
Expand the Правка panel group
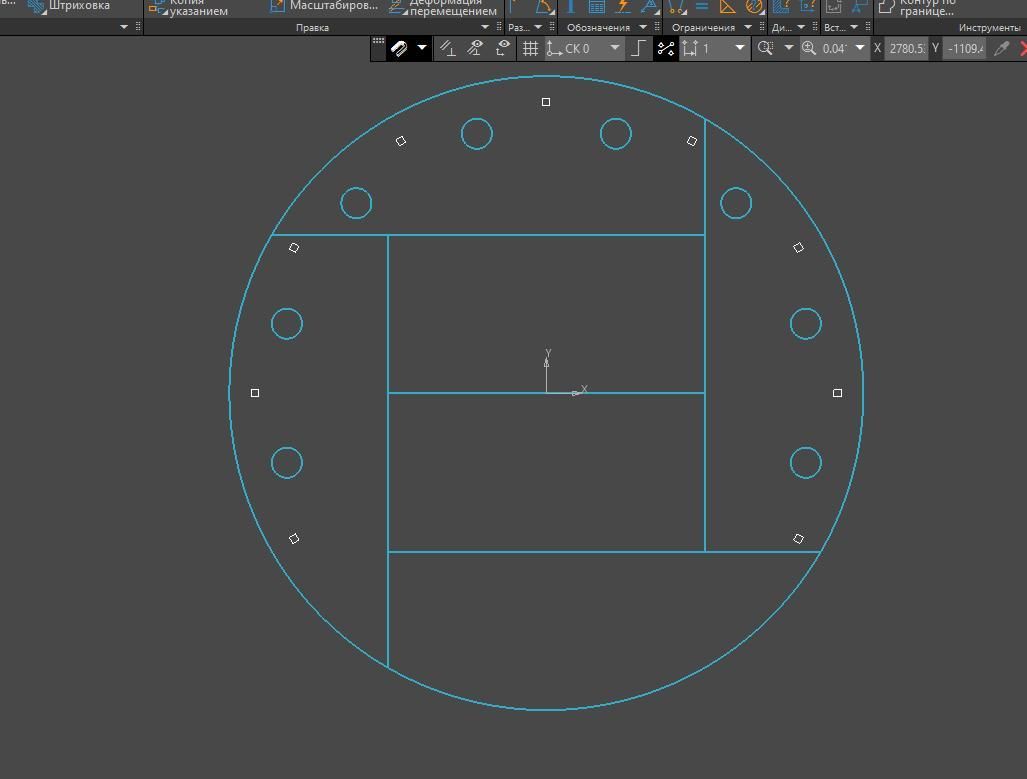[x=486, y=27]
